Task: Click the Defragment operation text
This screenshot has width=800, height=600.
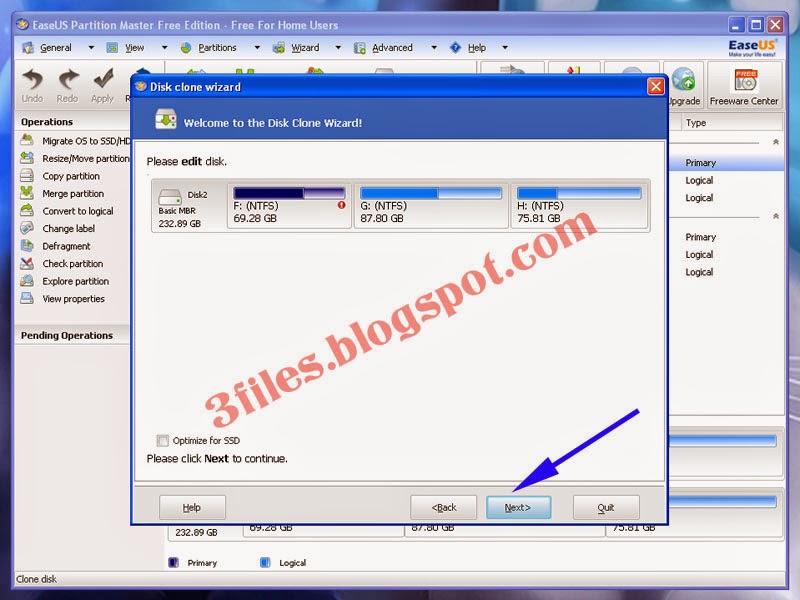Action: (x=66, y=246)
